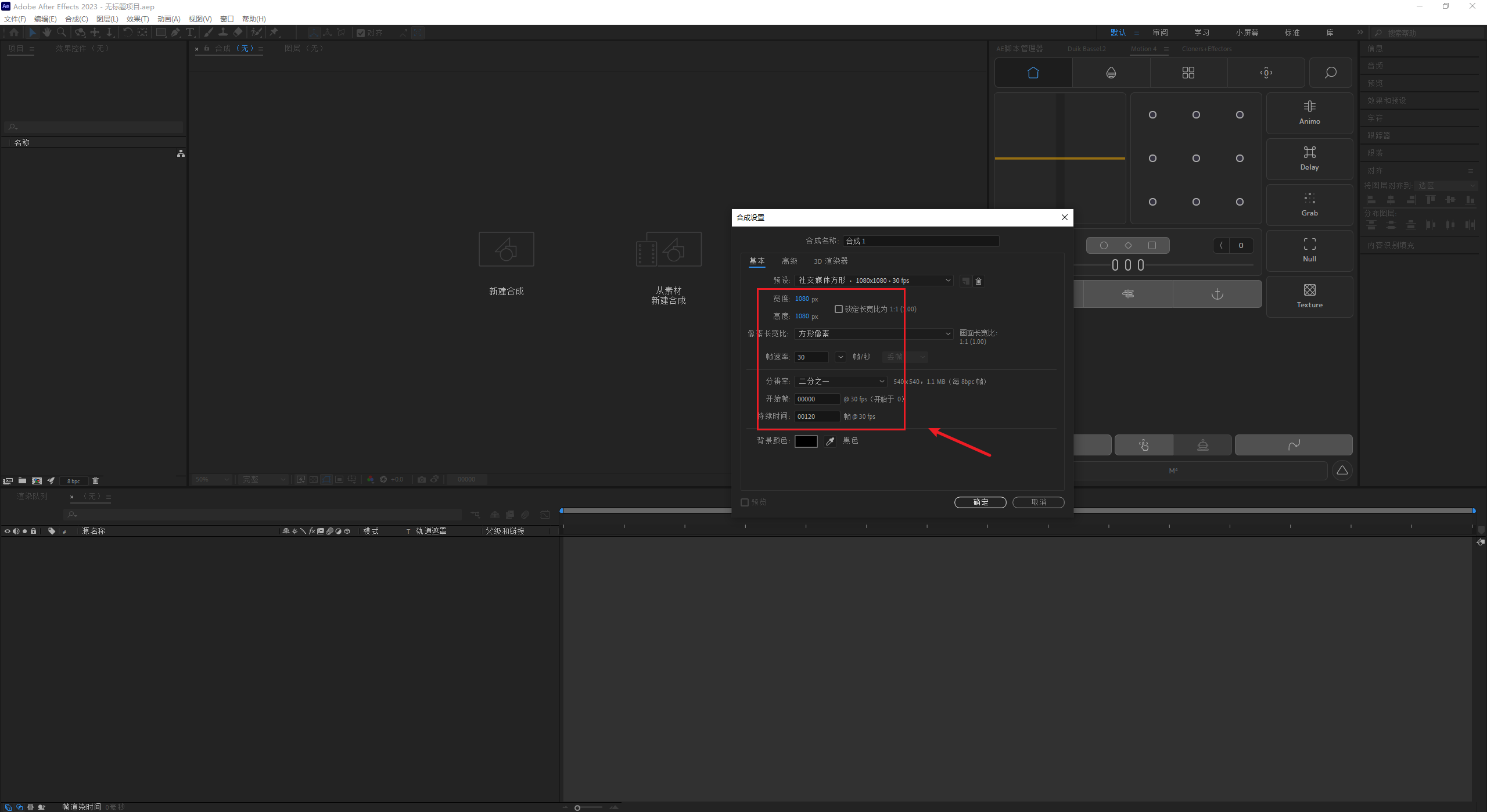1487x812 pixels.
Task: Expand the pixel aspect ratio dropdown
Action: coord(874,333)
